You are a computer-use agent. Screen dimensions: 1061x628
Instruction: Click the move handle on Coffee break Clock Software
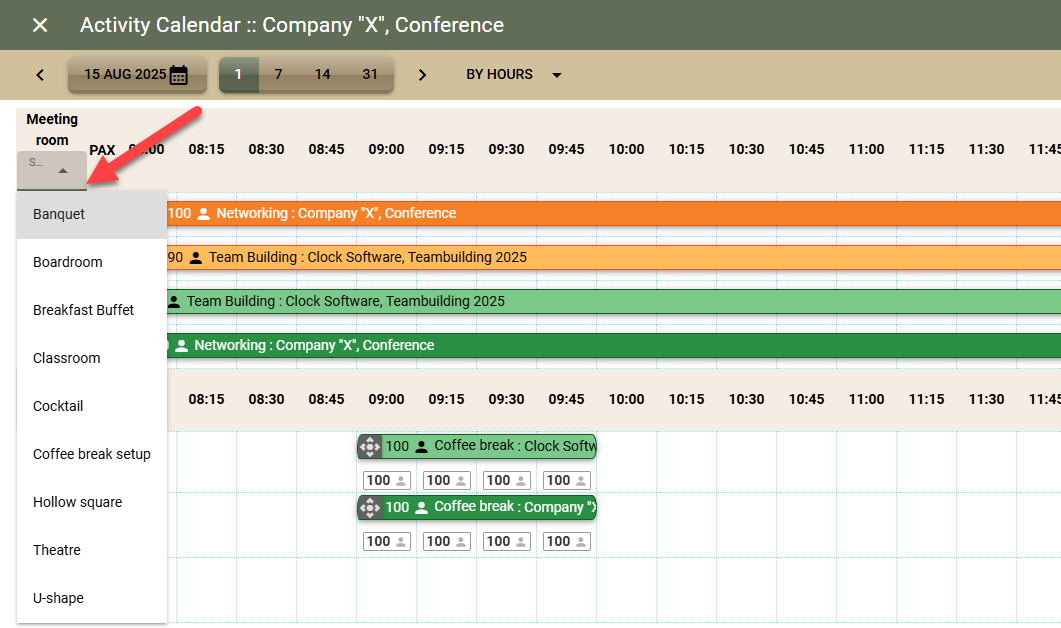369,447
